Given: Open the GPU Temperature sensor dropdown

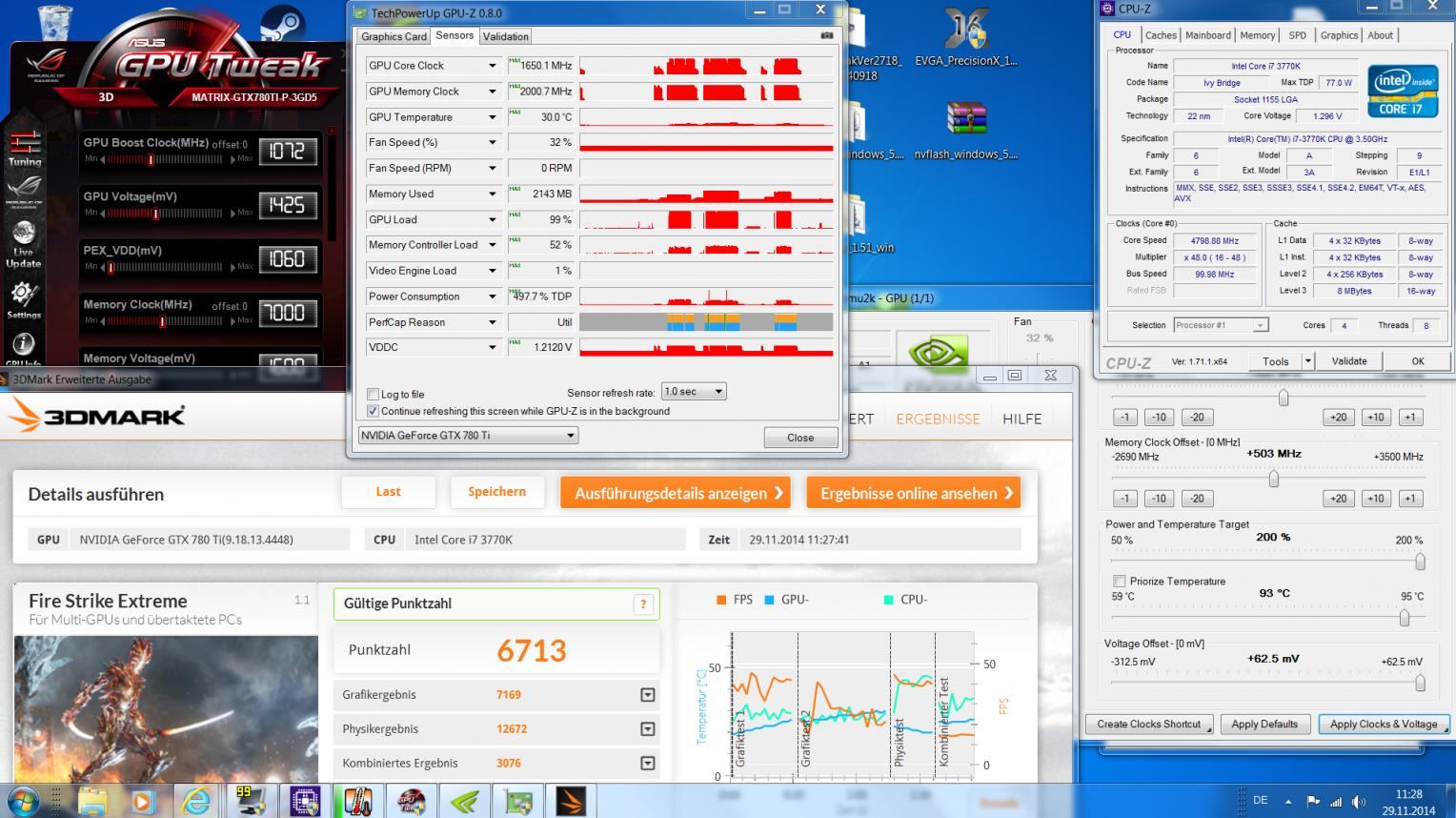Looking at the screenshot, I should [x=493, y=117].
